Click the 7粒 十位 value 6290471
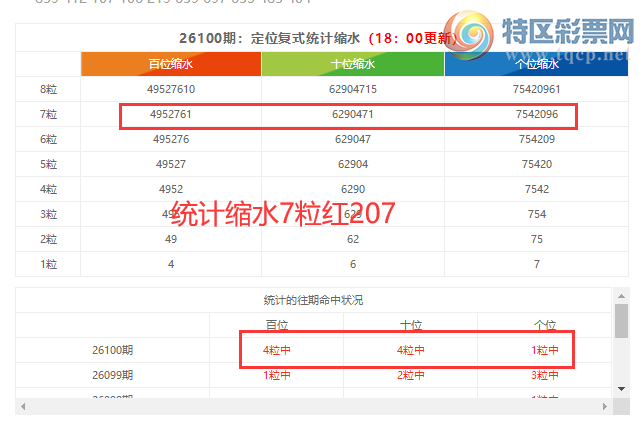Viewport: 644px width, 444px height. (353, 115)
